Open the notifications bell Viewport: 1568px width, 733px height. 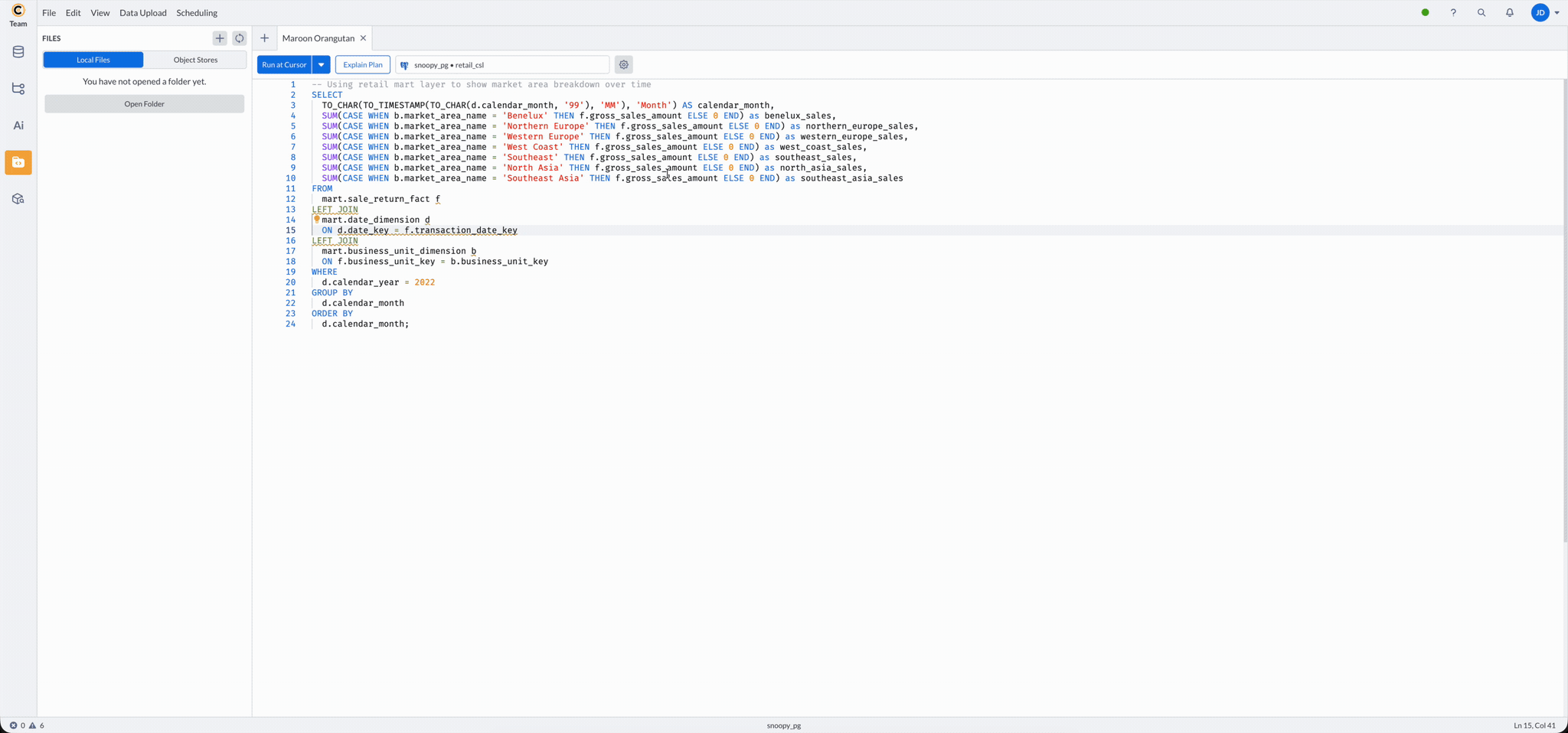(x=1510, y=13)
